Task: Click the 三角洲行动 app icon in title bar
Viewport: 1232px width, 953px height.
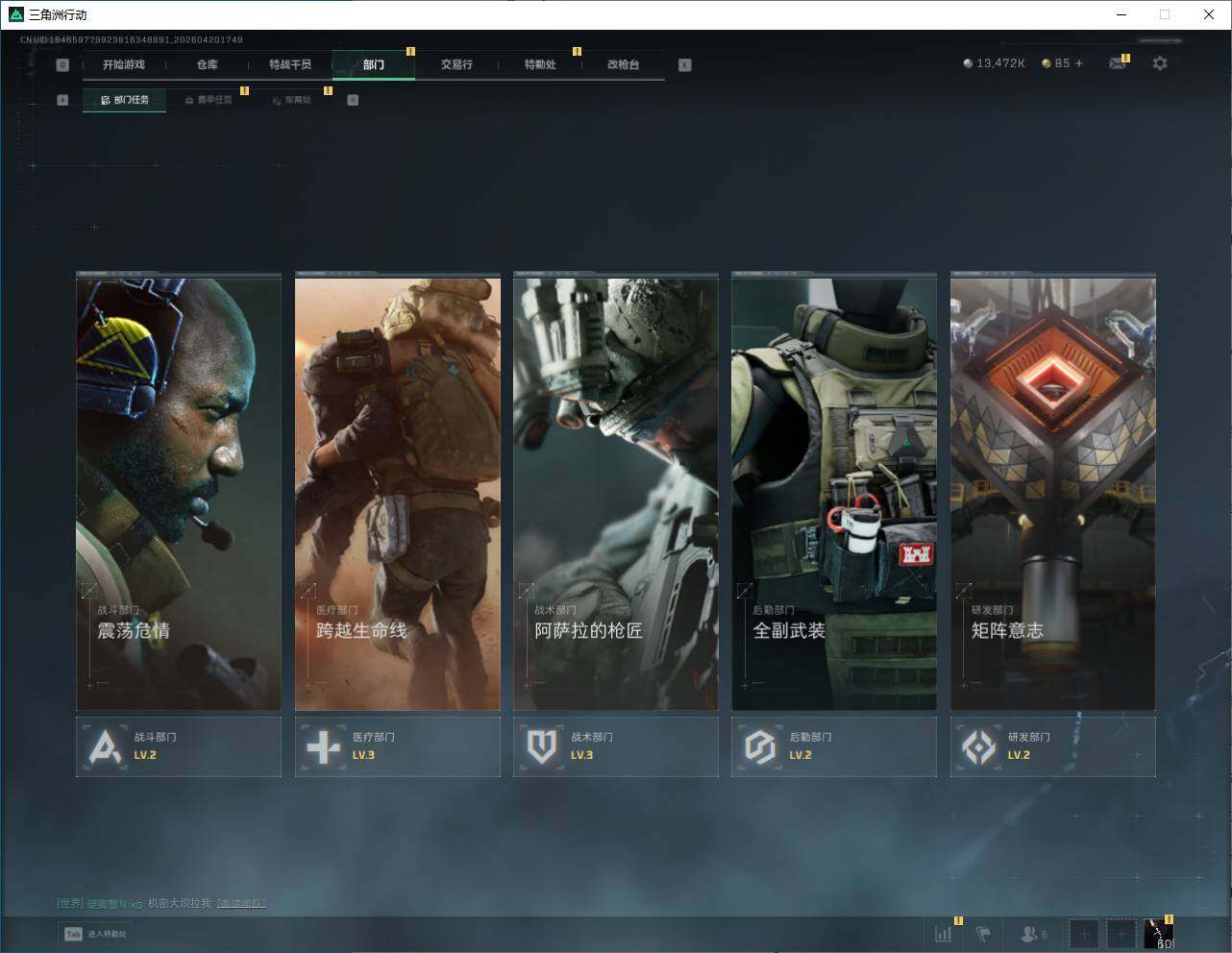Action: (15, 14)
